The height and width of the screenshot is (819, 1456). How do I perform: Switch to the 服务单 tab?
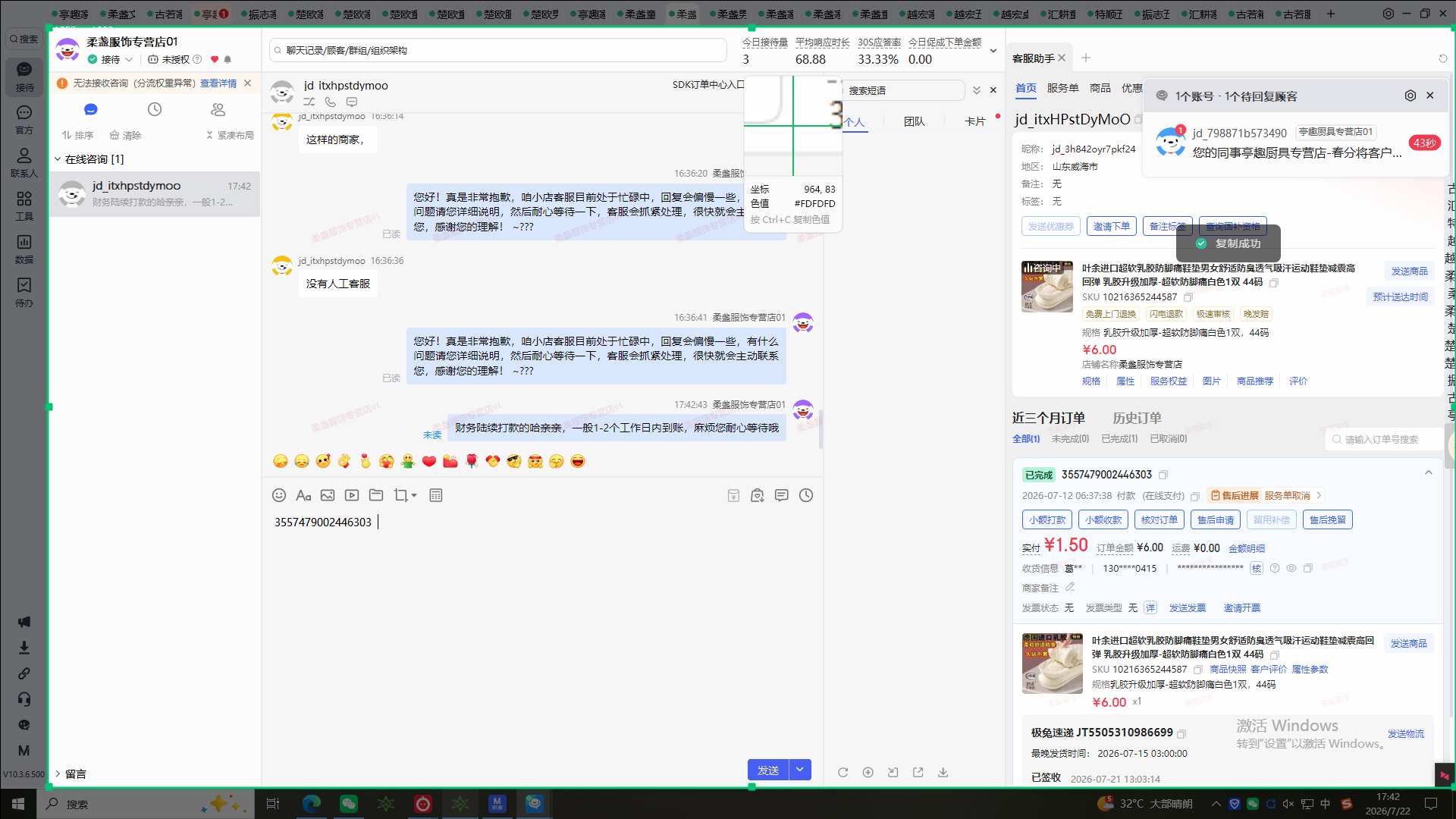[1062, 88]
